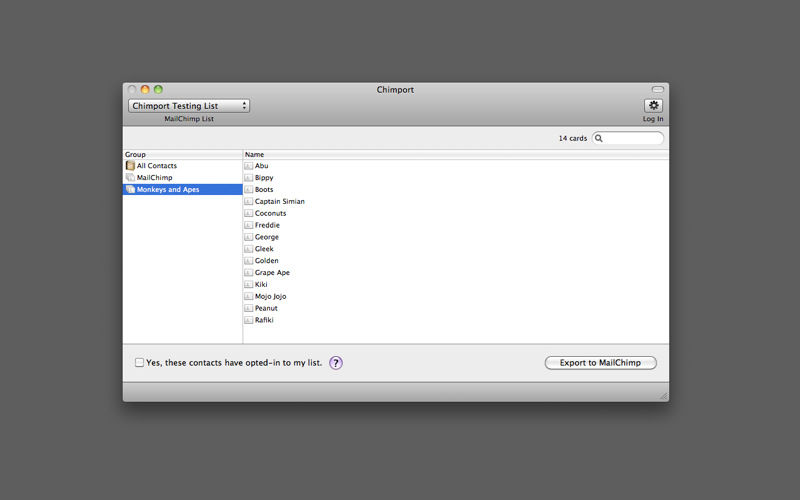Click the Export to MailChimp button

point(601,363)
